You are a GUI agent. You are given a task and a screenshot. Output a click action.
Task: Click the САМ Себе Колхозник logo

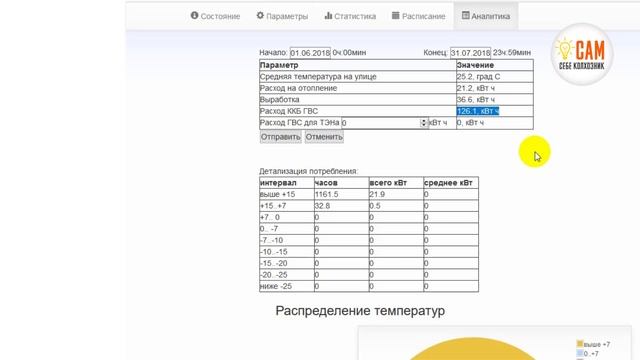pos(582,54)
